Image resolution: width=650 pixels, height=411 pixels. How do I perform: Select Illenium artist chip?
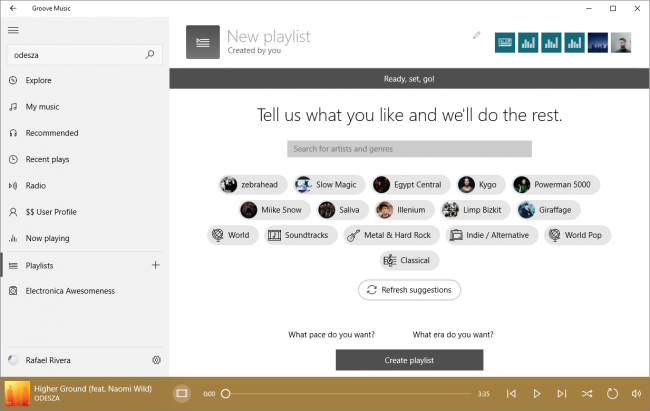[404, 210]
